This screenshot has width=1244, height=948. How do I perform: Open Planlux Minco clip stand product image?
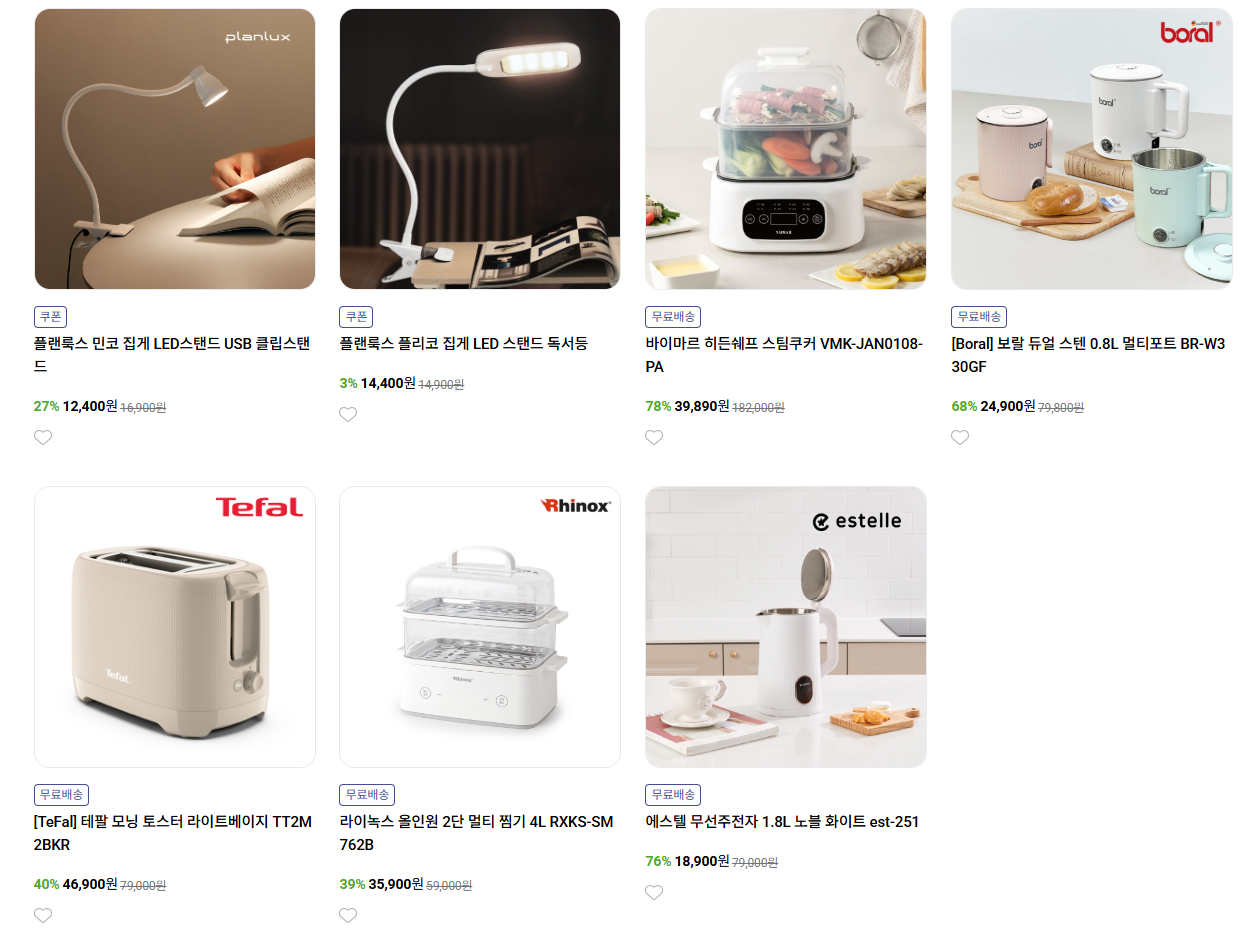175,149
